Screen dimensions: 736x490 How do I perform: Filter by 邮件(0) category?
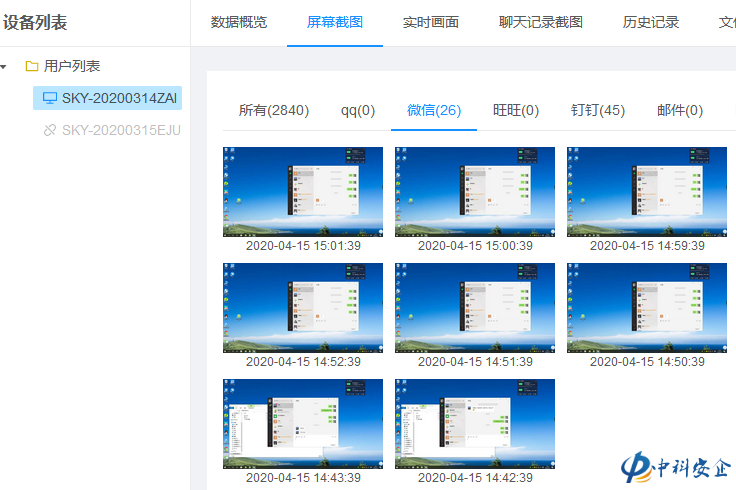(x=680, y=110)
